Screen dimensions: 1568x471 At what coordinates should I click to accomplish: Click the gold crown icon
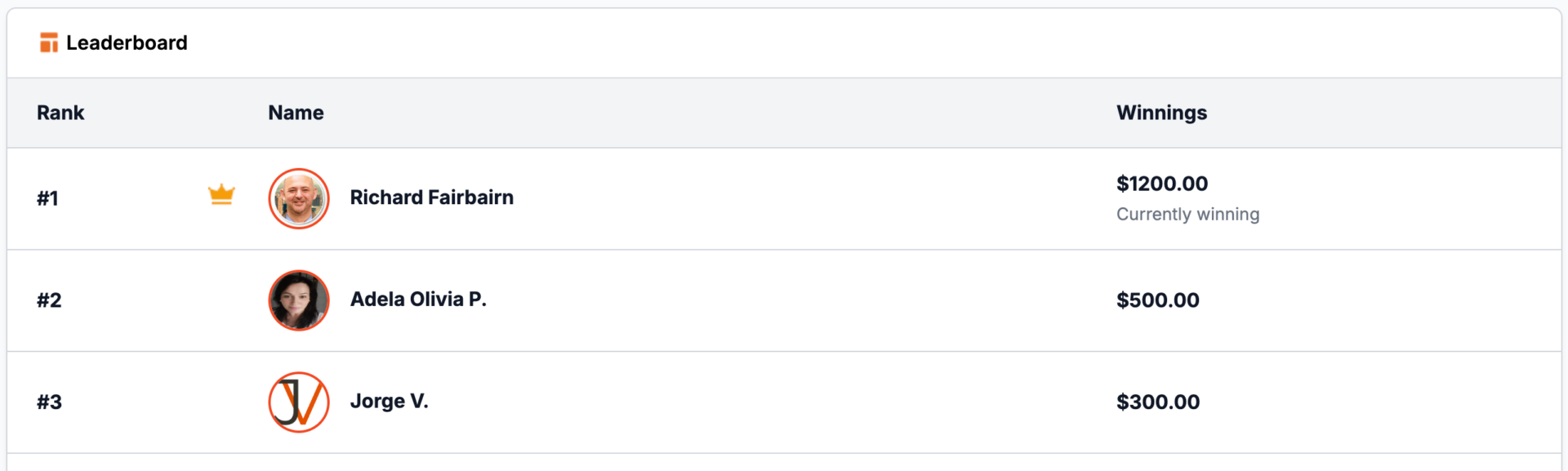click(x=221, y=194)
